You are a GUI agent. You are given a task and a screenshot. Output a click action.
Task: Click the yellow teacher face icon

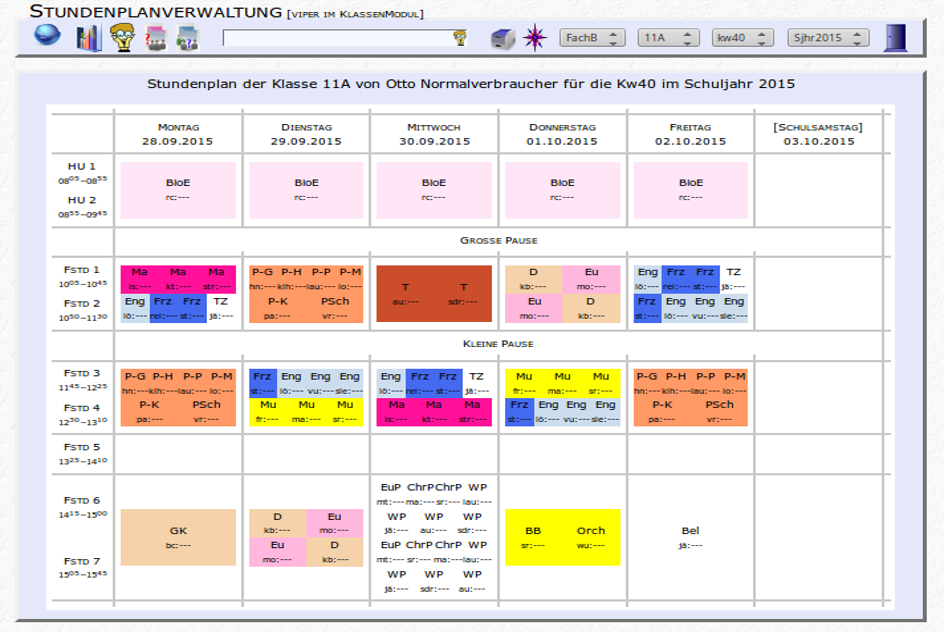pos(122,38)
